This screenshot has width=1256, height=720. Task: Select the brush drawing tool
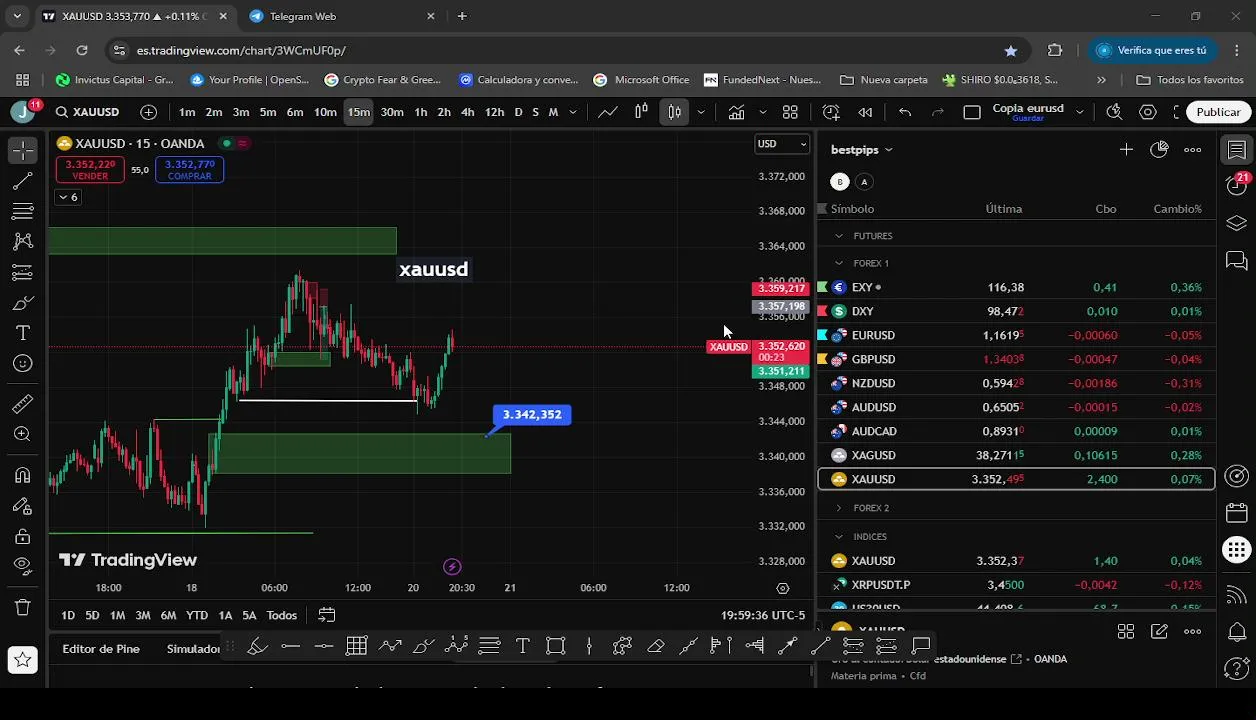pyautogui.click(x=22, y=303)
